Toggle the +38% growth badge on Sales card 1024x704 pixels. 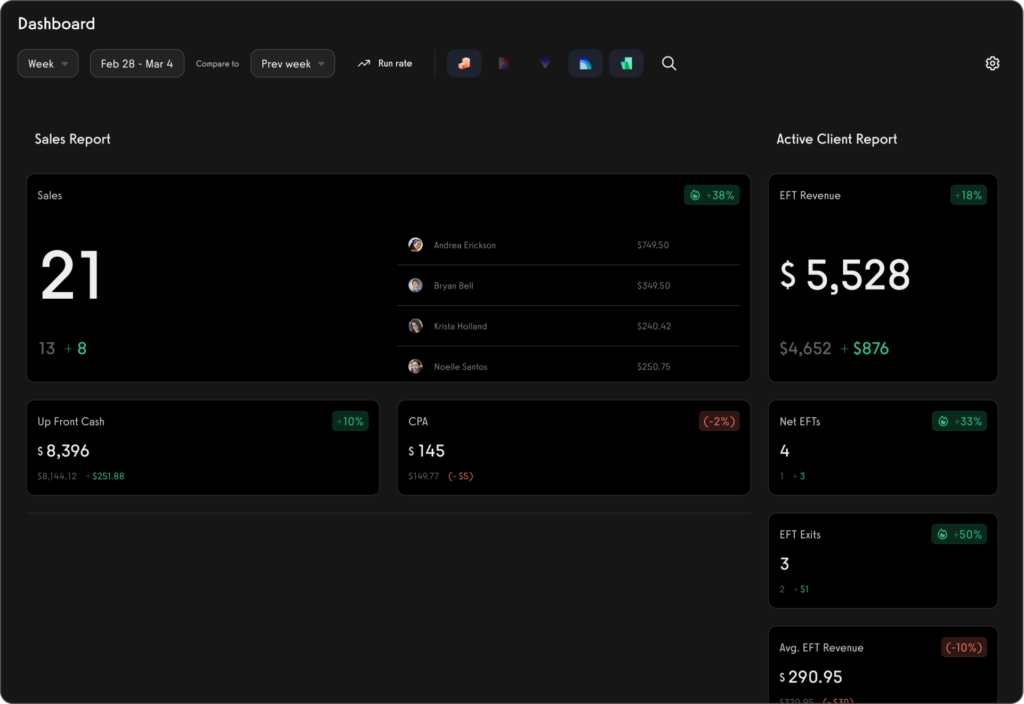click(712, 195)
